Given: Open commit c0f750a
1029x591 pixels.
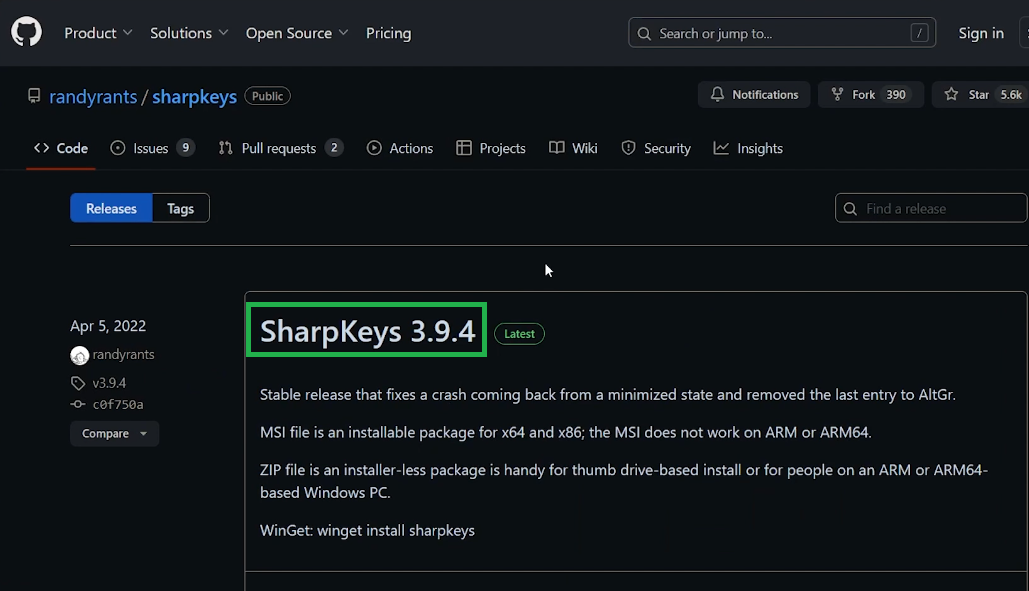Looking at the screenshot, I should point(118,404).
